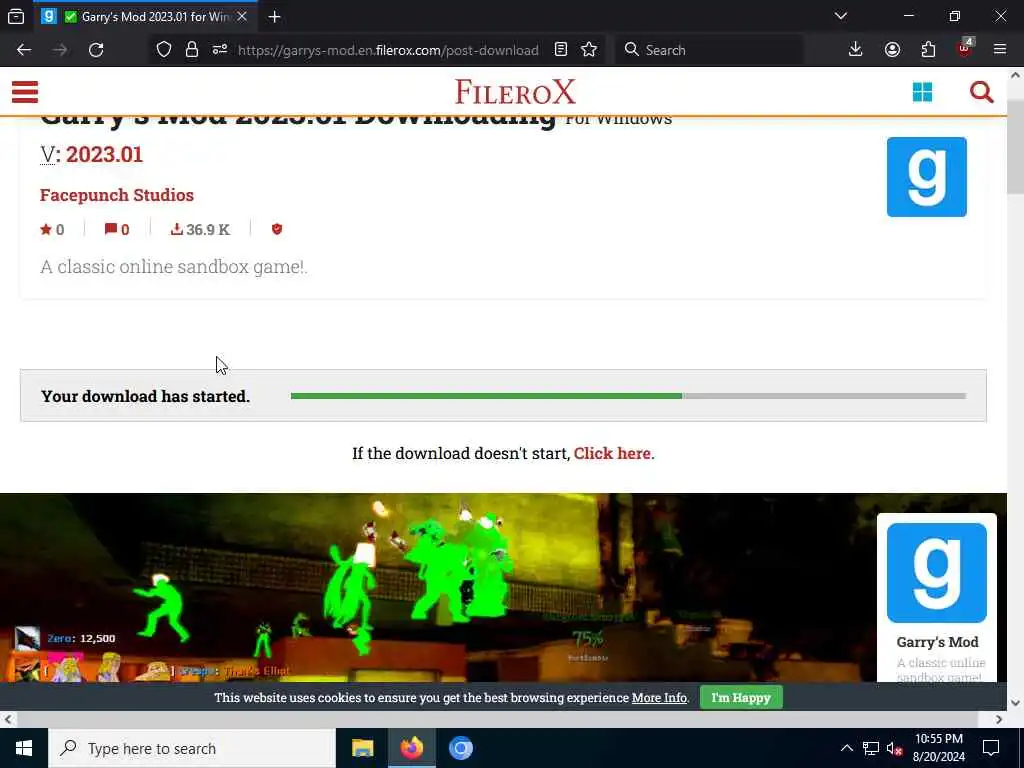The image size is (1024, 768).
Task: Bookmark this page with the star
Action: 589,50
